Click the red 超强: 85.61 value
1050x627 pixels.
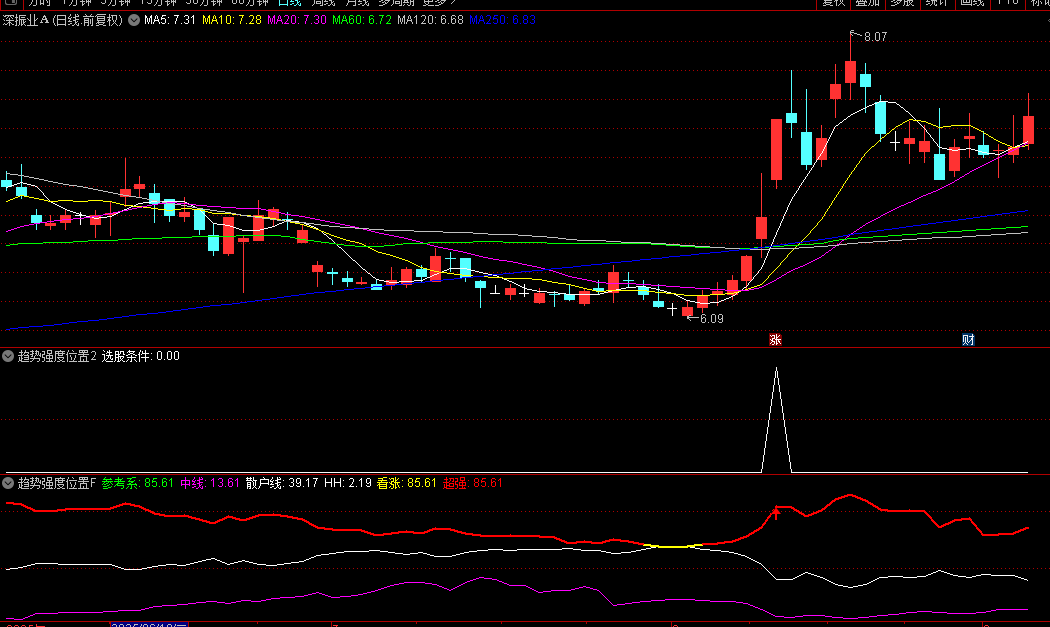pos(473,483)
